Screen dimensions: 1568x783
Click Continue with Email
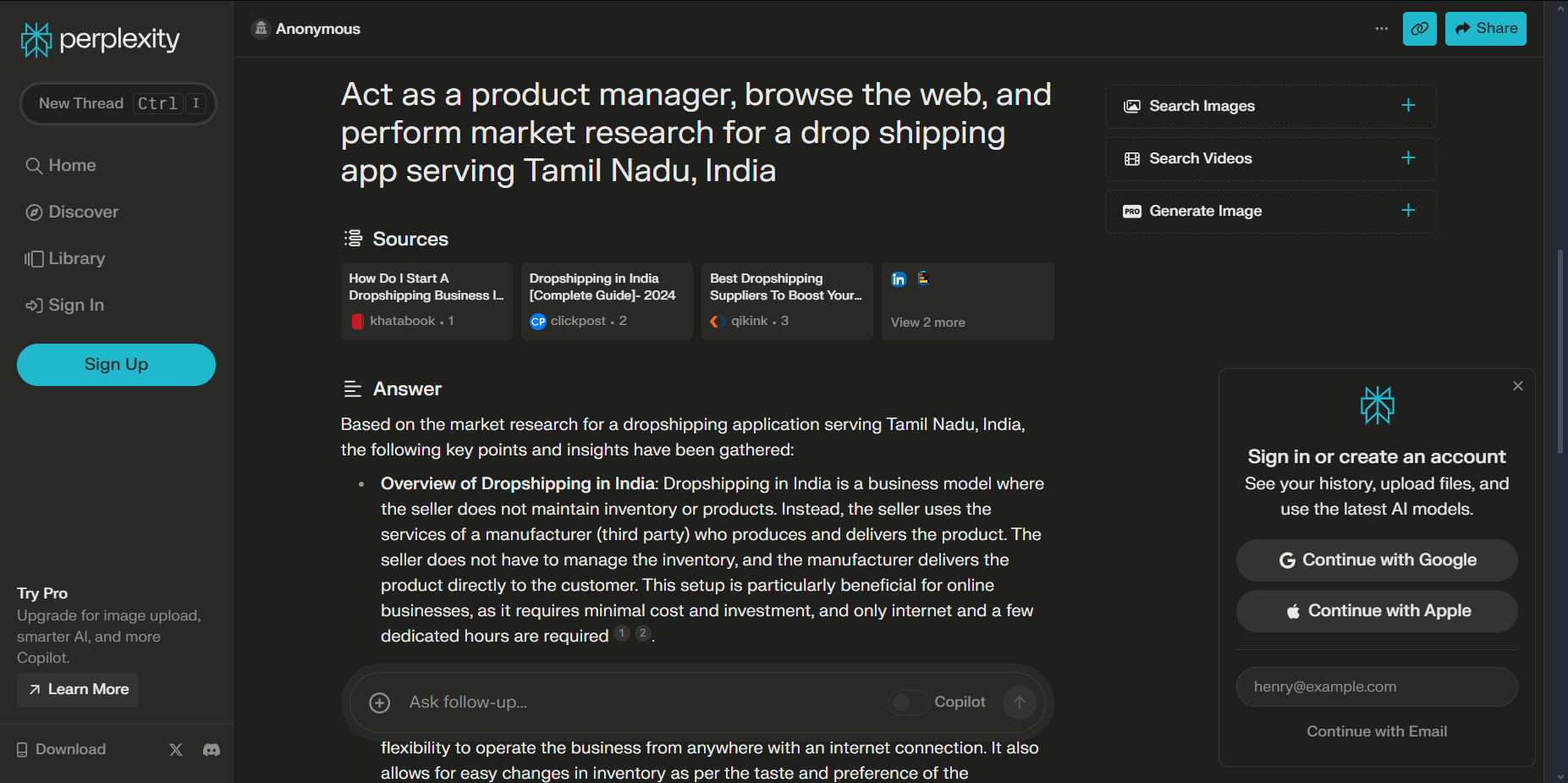(x=1377, y=731)
